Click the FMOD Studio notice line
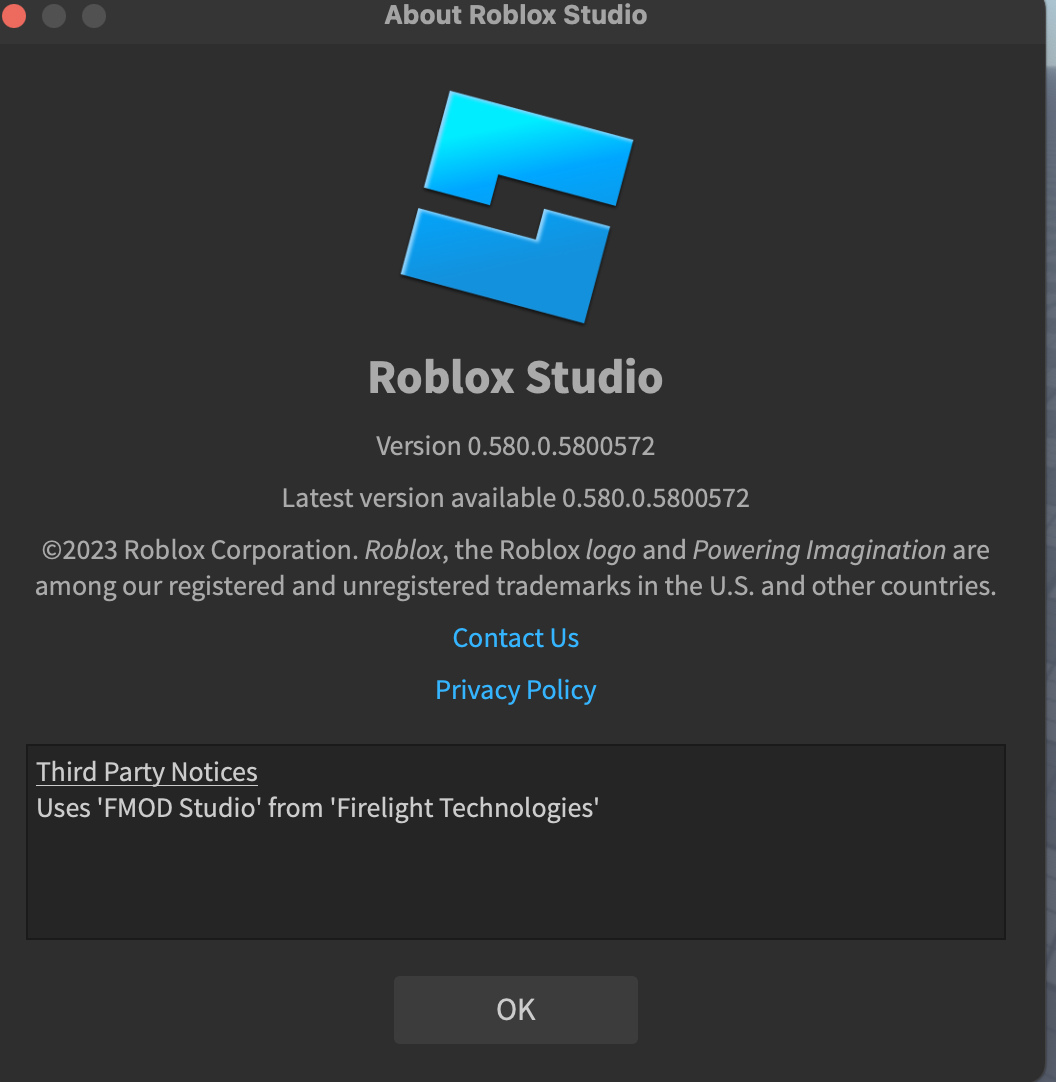 [317, 807]
